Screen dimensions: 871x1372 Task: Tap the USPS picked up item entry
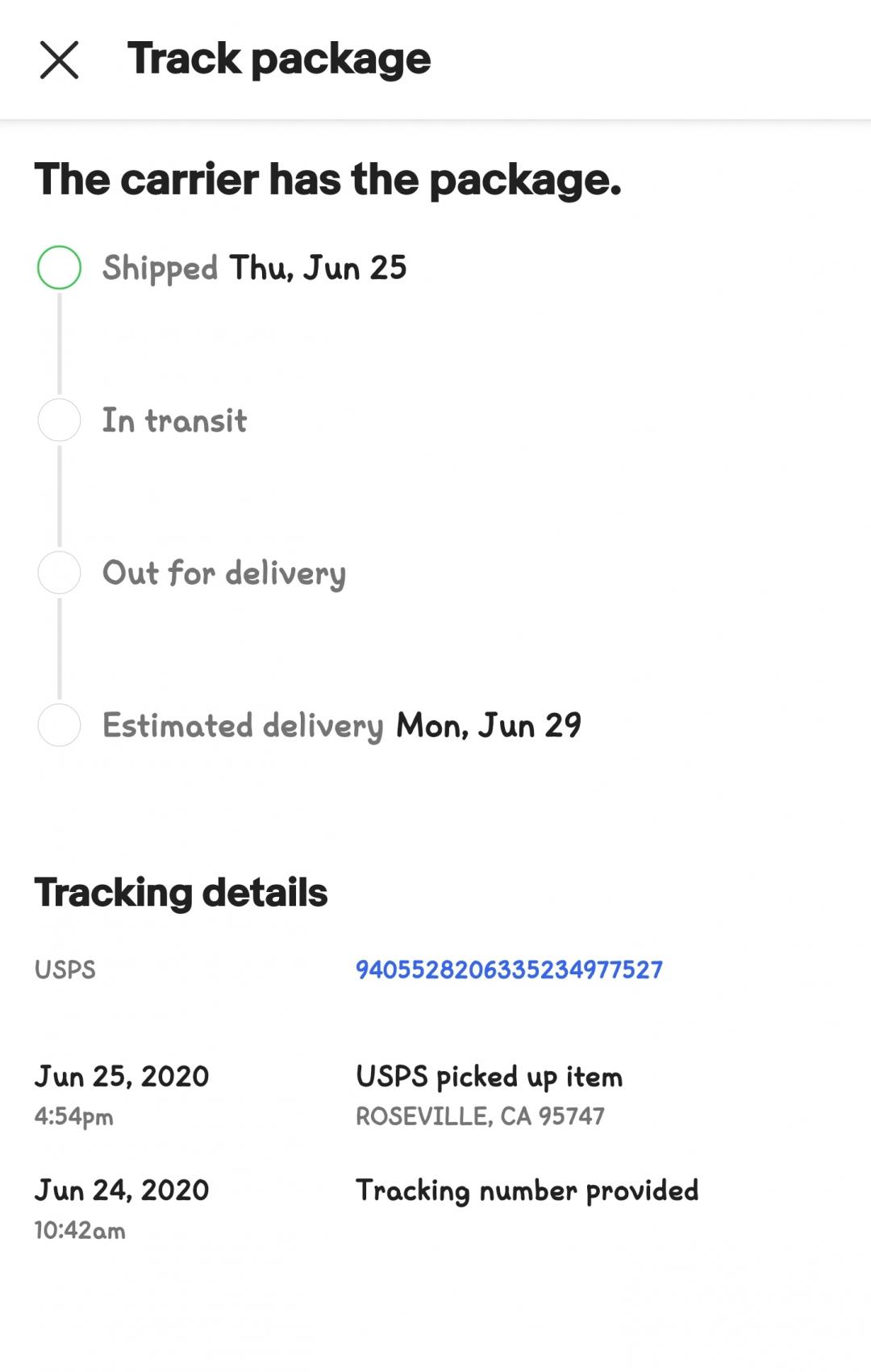click(x=489, y=1078)
